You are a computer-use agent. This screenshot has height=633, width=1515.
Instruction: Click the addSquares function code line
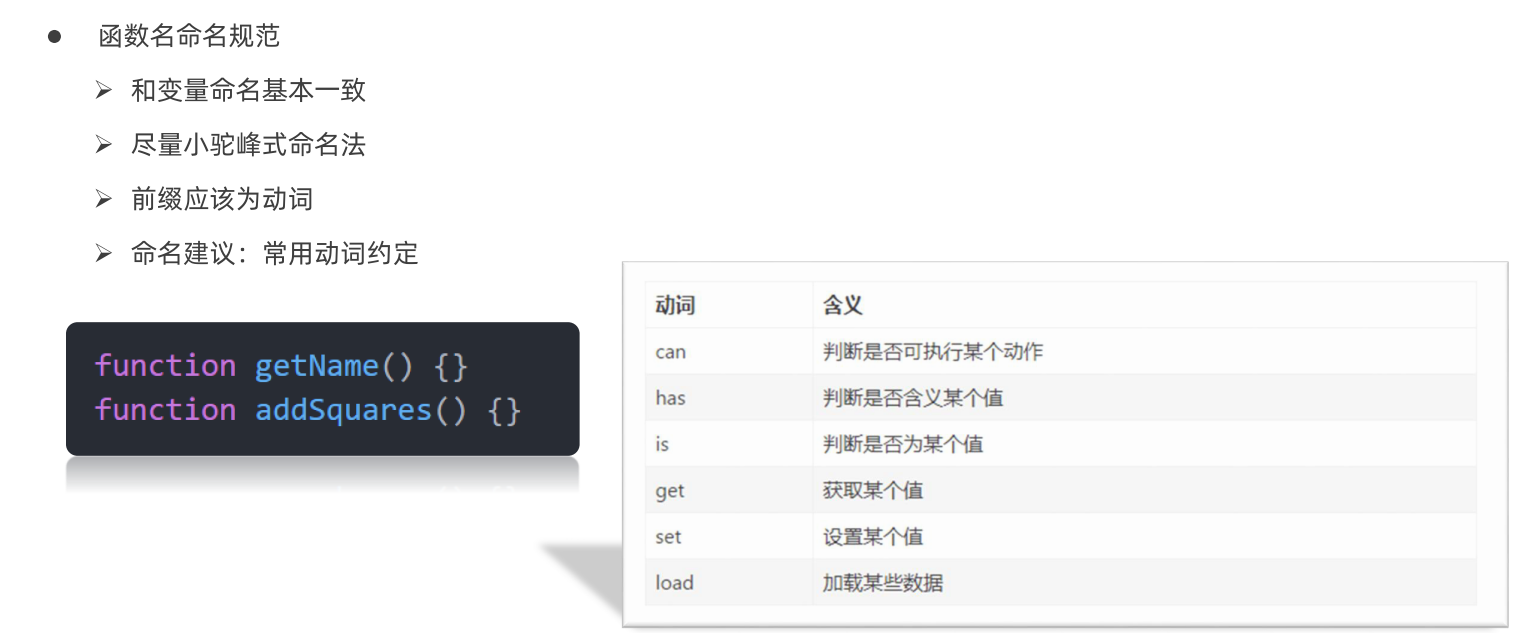click(308, 410)
